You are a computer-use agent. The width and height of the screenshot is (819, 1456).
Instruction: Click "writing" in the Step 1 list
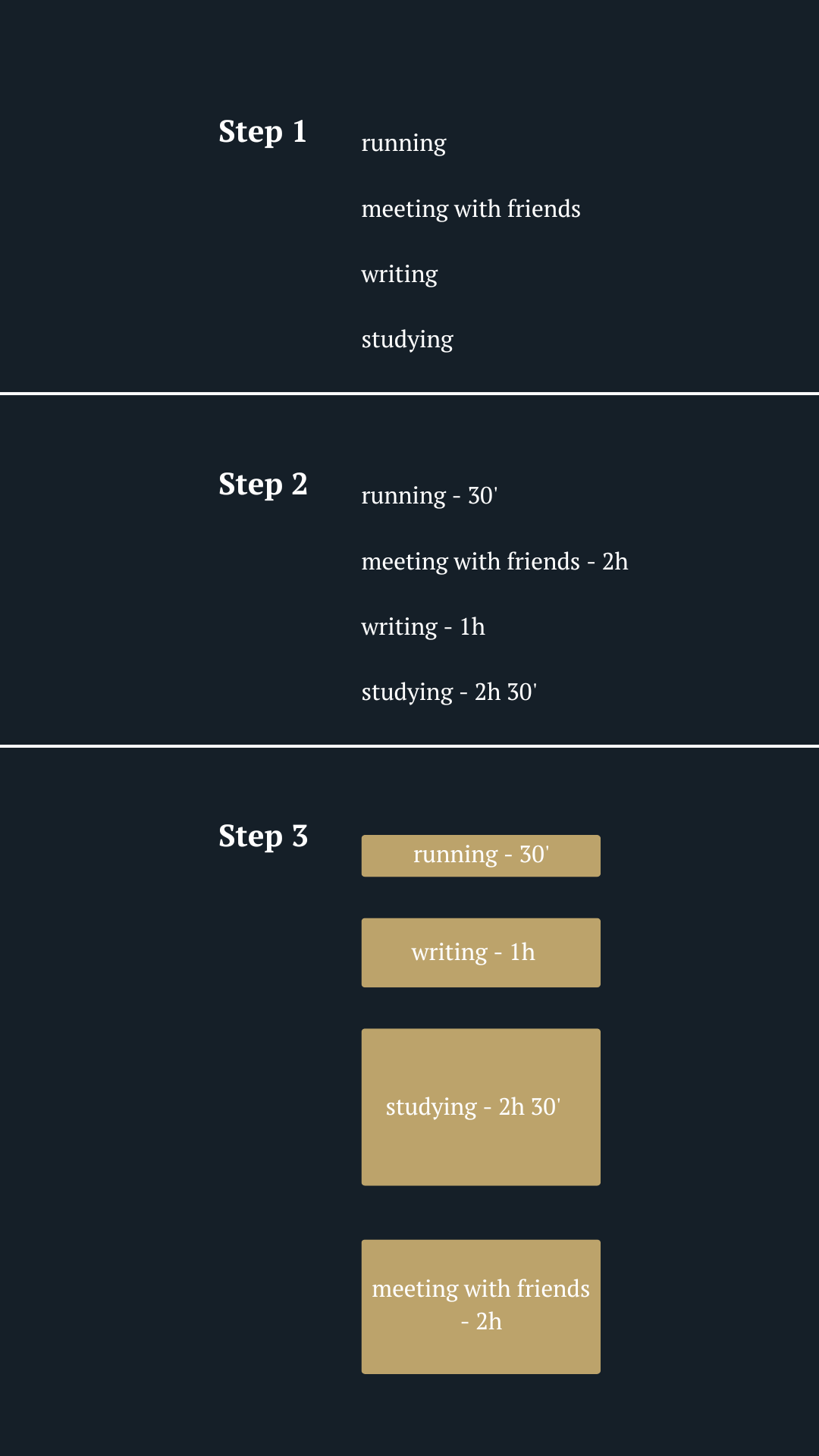[399, 275]
